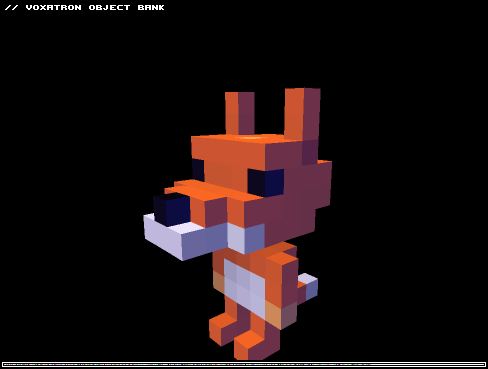Select the fox's partially hidden far eye
This screenshot has width=488, height=369.
[198, 170]
